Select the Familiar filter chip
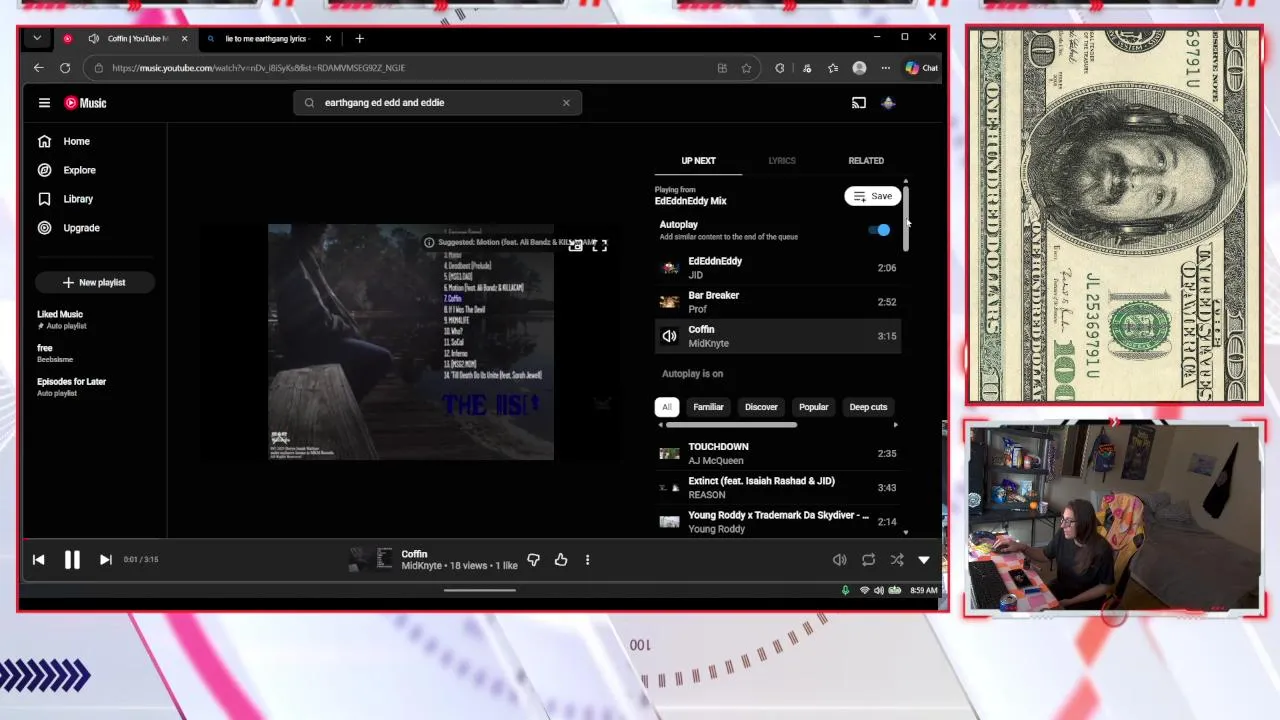Screen dimensions: 1280x720 708,407
